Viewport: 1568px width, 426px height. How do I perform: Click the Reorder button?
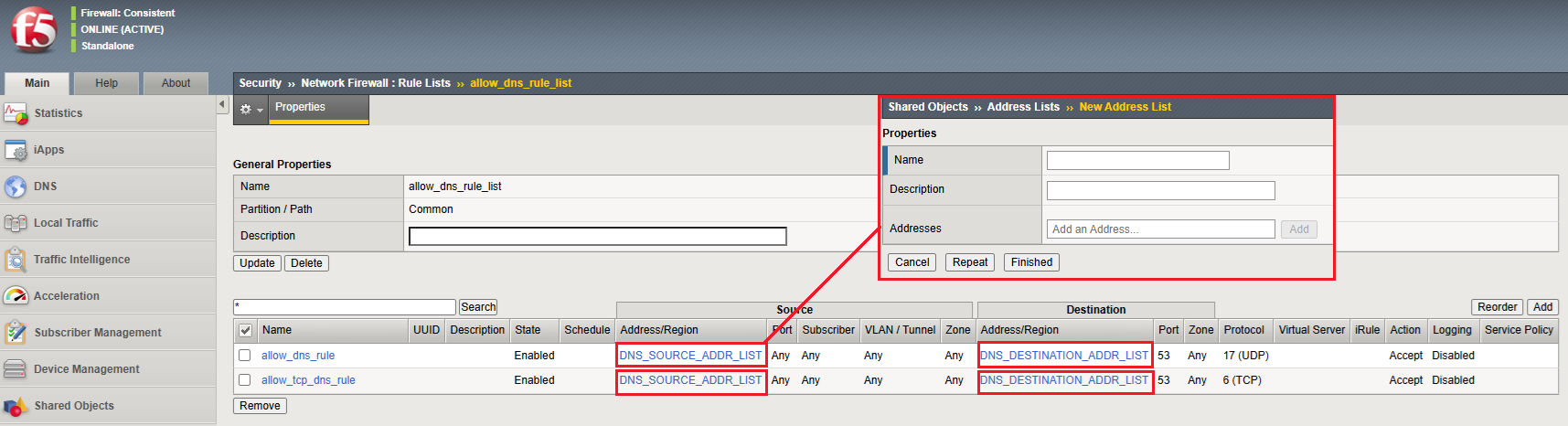coord(1498,307)
